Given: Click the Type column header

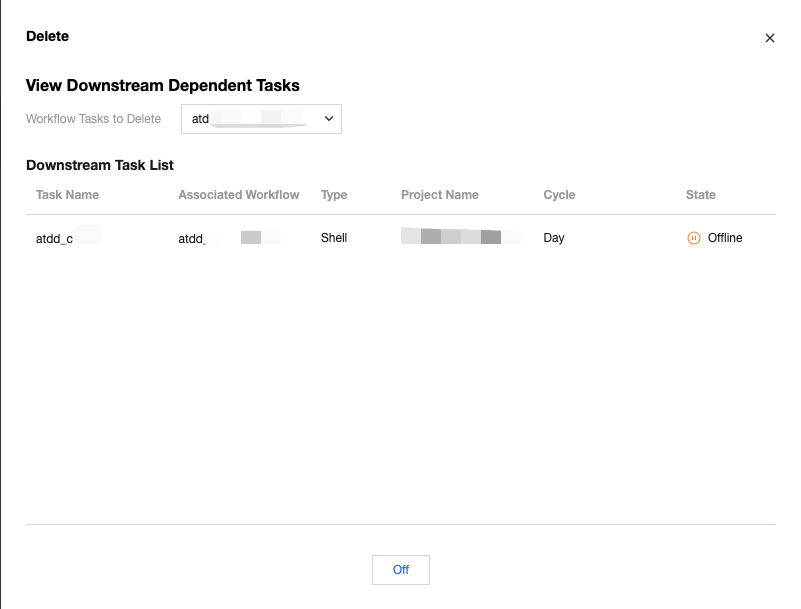Looking at the screenshot, I should coord(334,195).
